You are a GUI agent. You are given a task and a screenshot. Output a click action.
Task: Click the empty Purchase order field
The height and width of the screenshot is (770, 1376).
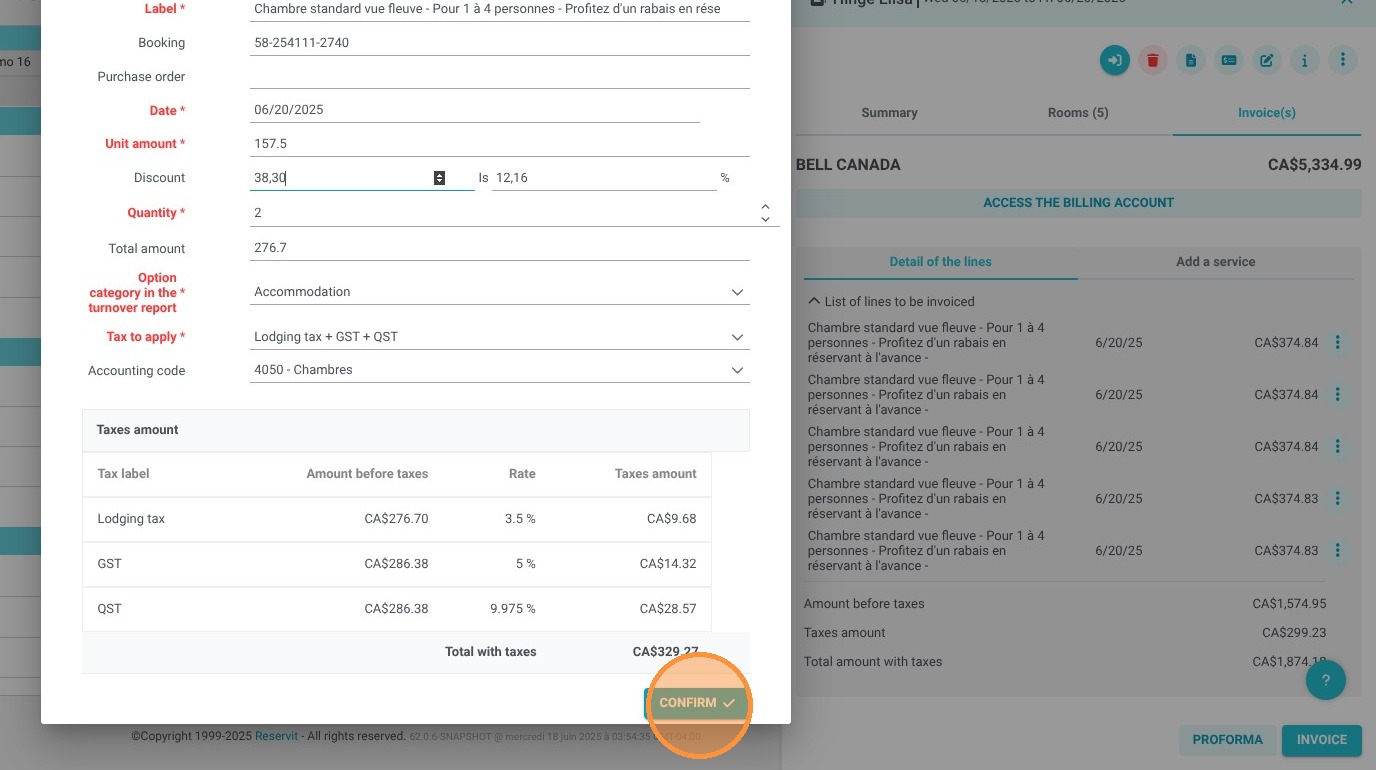pyautogui.click(x=500, y=77)
